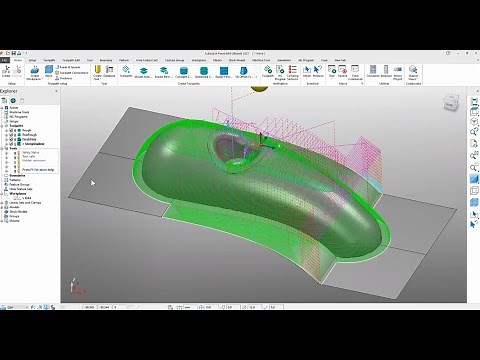Image resolution: width=480 pixels, height=360 pixels.
Task: Switch to the Boundary ribbon tab
Action: click(106, 60)
